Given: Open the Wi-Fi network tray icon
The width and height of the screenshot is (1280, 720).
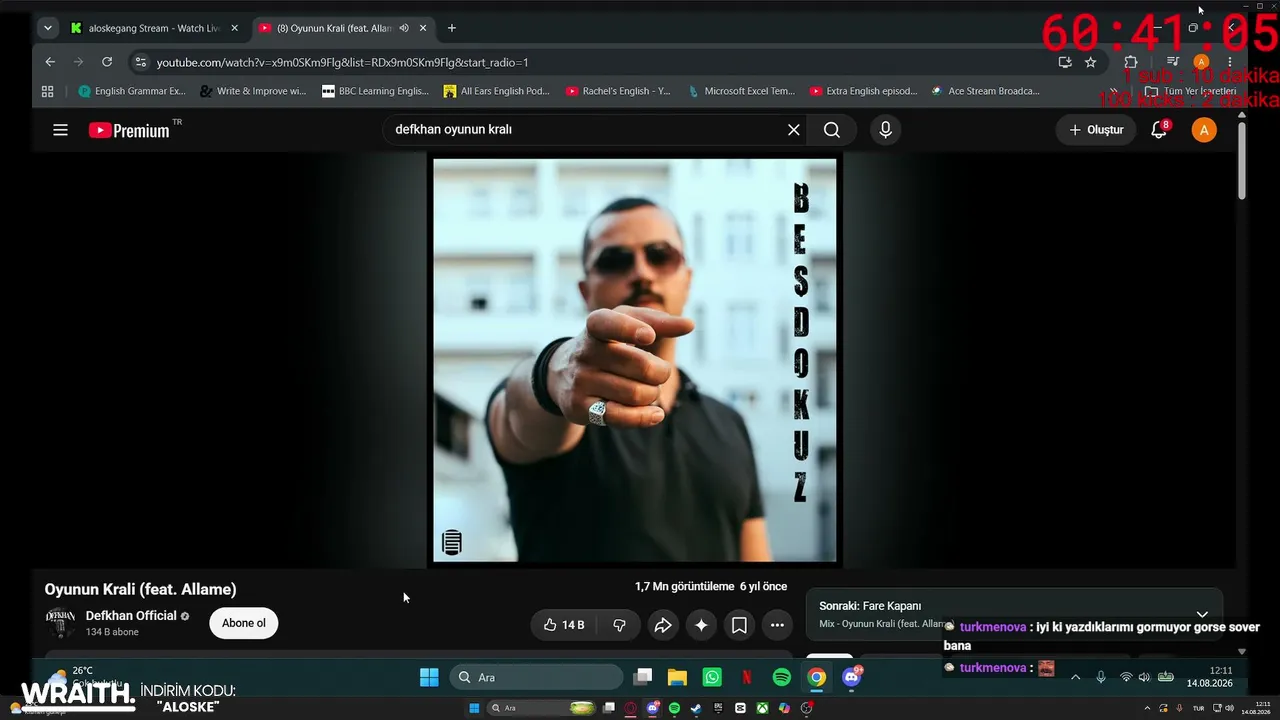Looking at the screenshot, I should pos(1126,677).
